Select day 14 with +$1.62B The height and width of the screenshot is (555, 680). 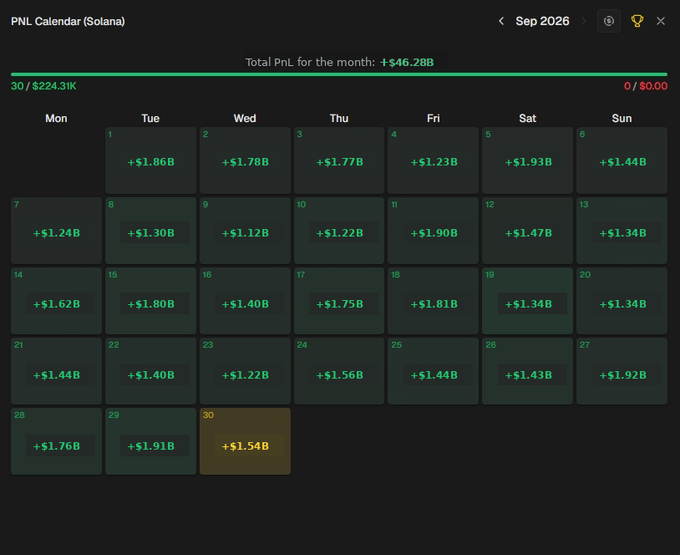(56, 301)
